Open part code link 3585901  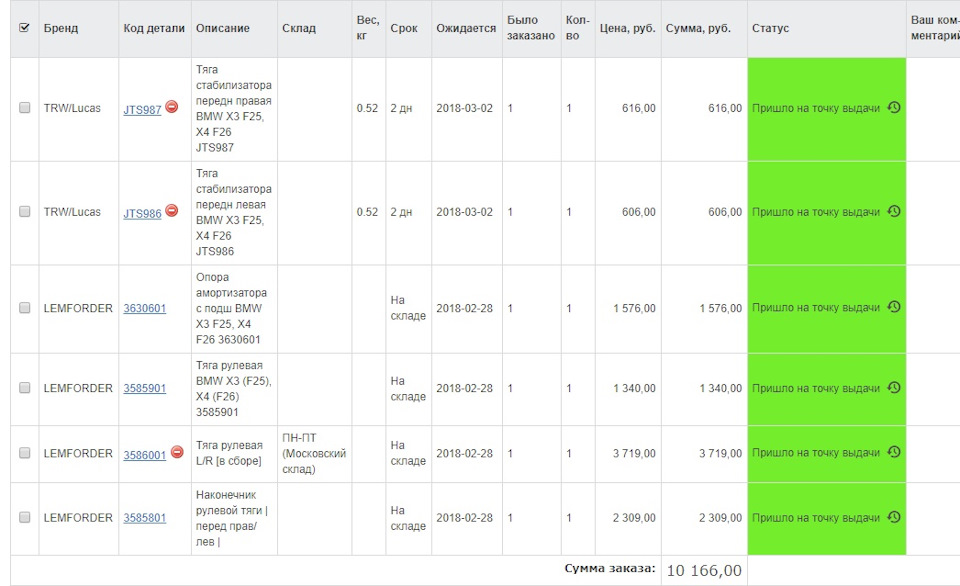click(144, 388)
